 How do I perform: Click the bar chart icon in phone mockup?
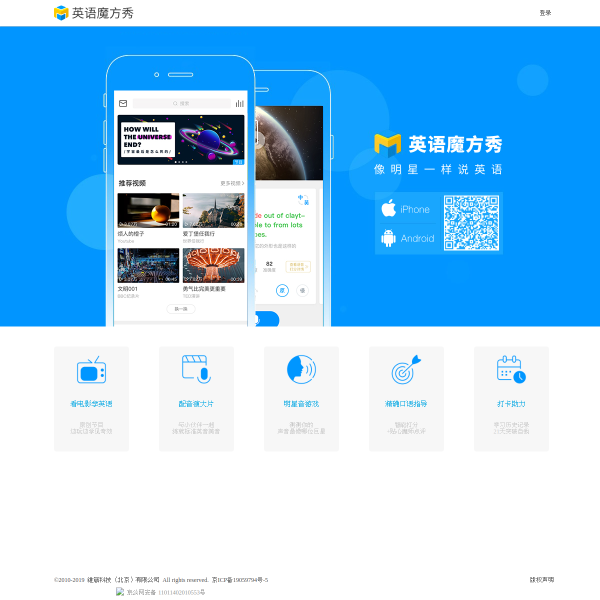(240, 103)
